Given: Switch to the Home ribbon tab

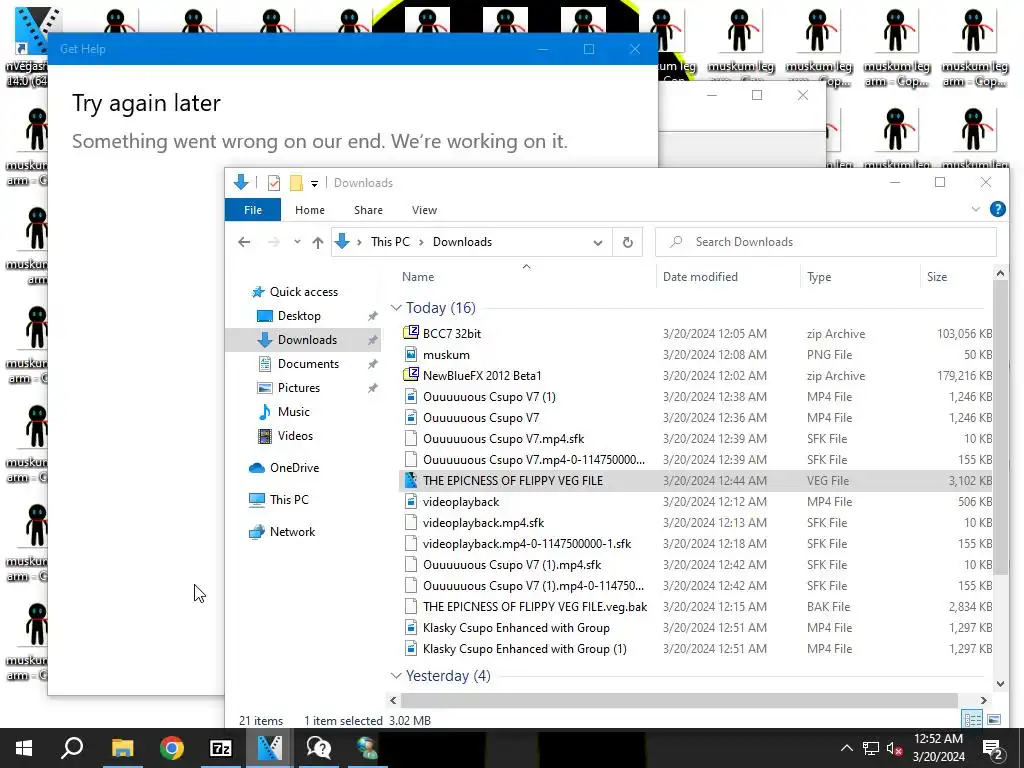Looking at the screenshot, I should point(310,210).
